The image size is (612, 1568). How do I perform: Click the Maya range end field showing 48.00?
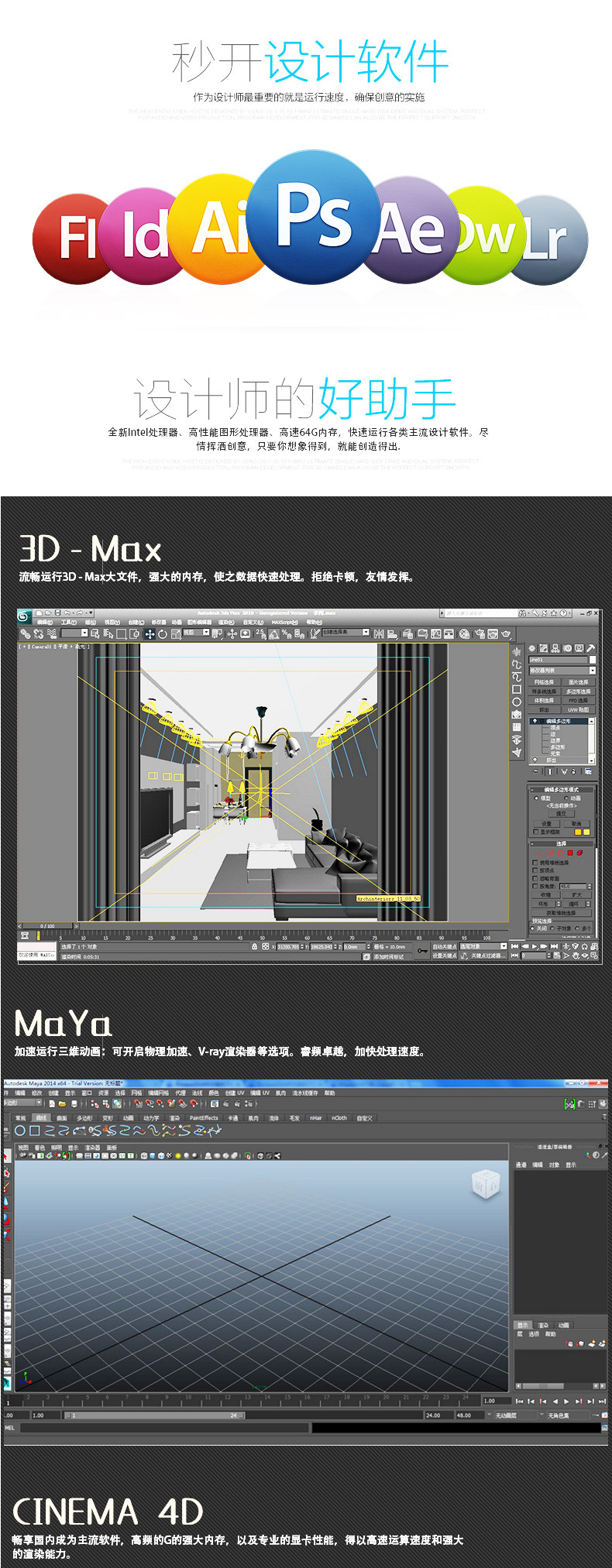pos(469,1415)
